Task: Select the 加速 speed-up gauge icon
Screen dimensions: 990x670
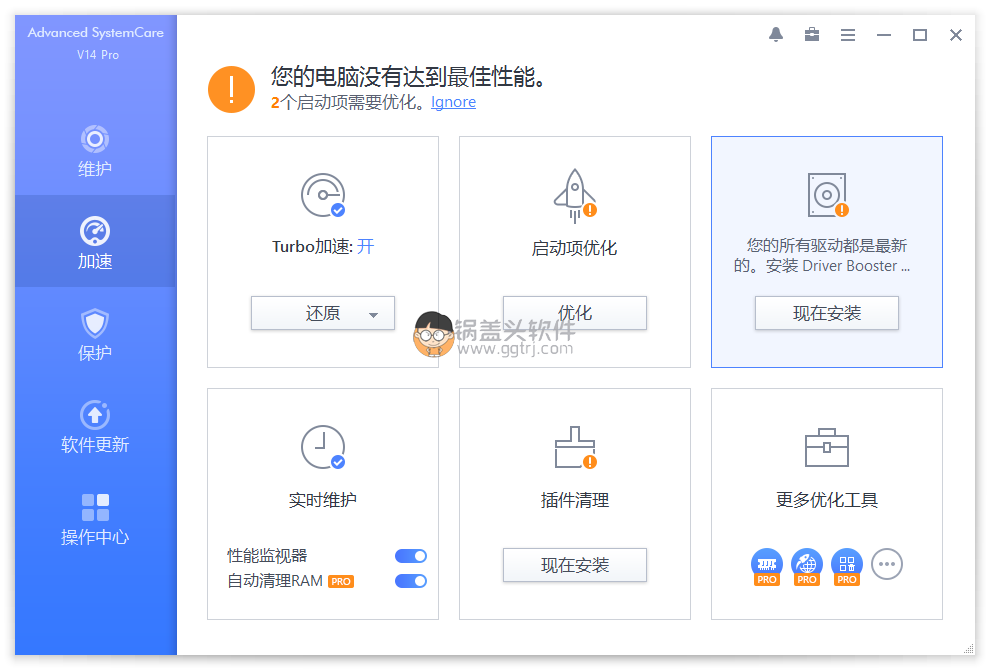Action: pyautogui.click(x=95, y=231)
